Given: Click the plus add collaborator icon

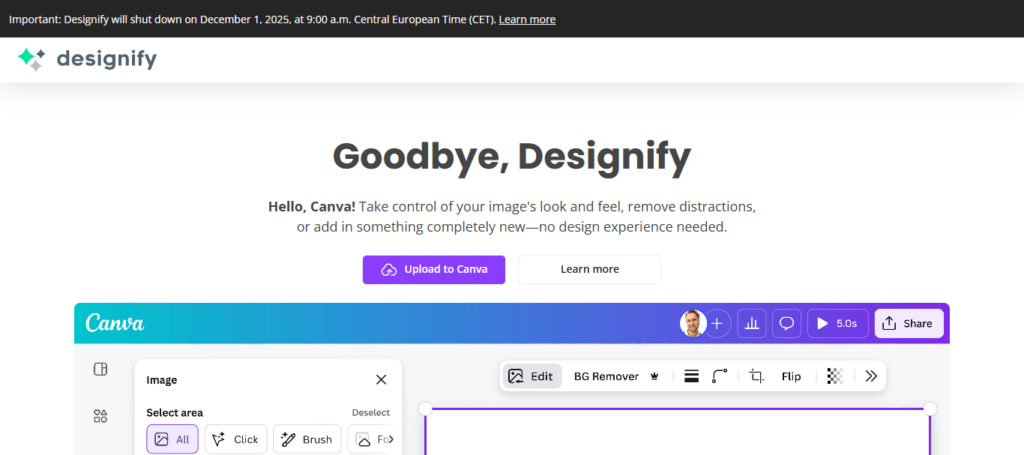Looking at the screenshot, I should pyautogui.click(x=718, y=323).
